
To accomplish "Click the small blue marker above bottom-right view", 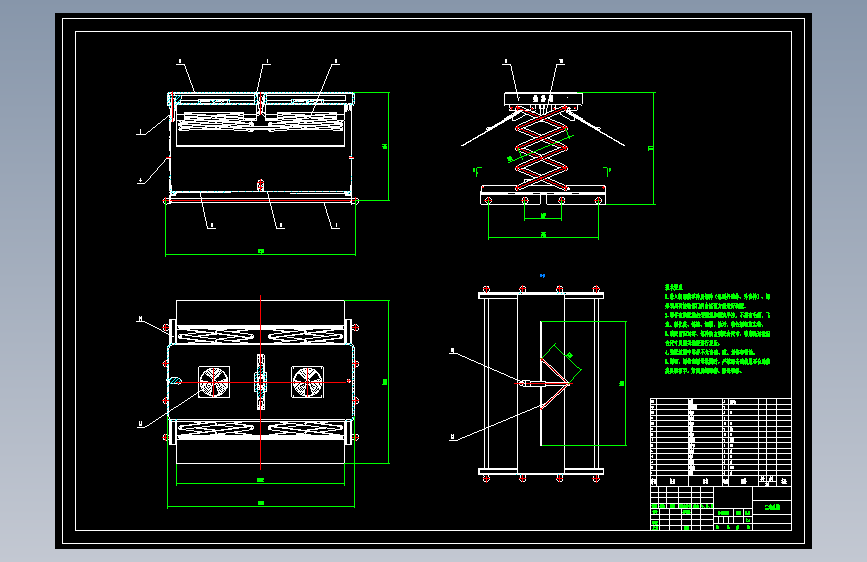I will 542,275.
